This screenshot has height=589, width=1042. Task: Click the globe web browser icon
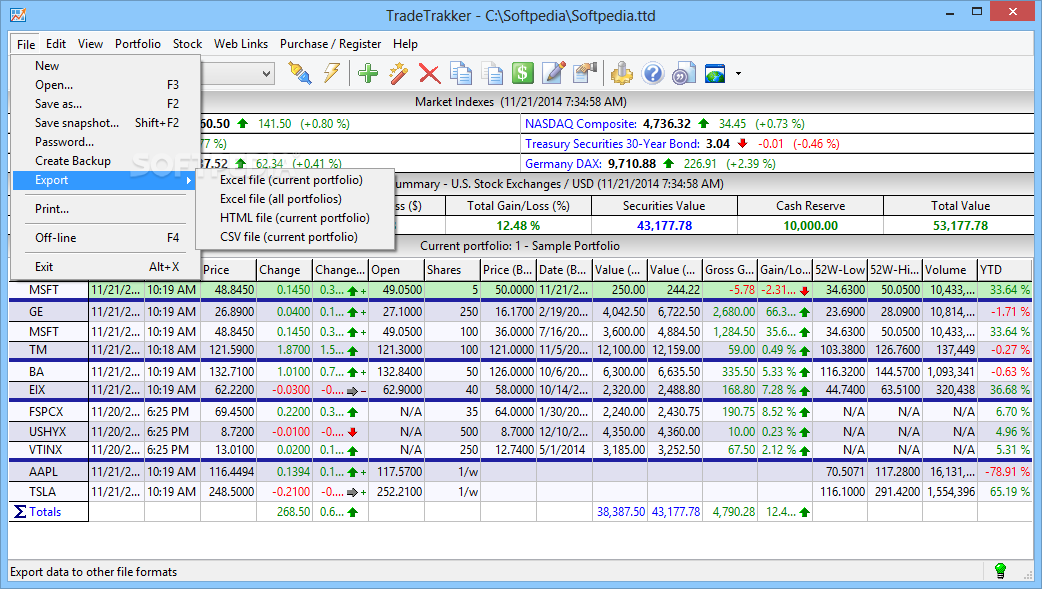point(715,73)
